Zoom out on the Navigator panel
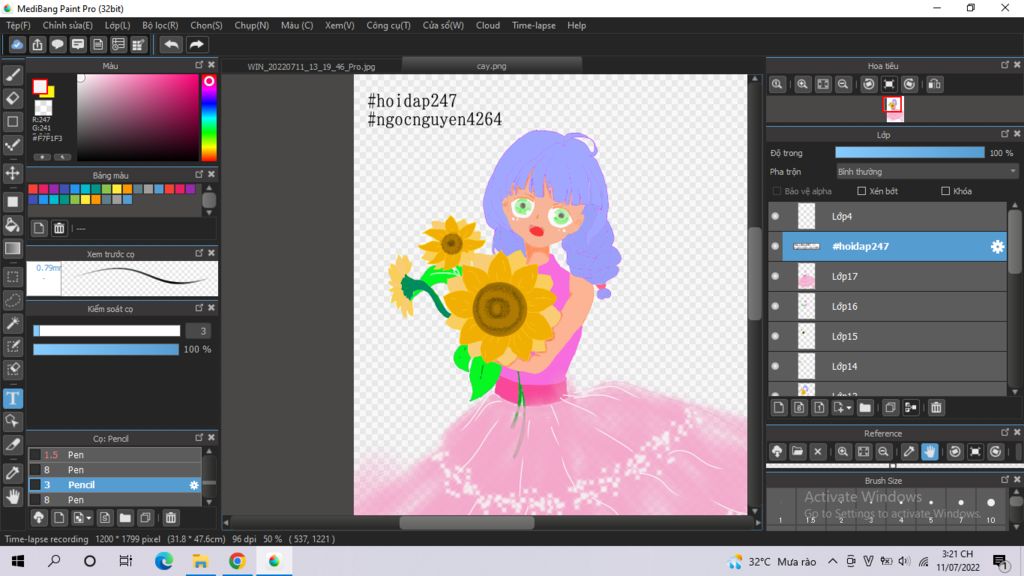 [x=843, y=84]
